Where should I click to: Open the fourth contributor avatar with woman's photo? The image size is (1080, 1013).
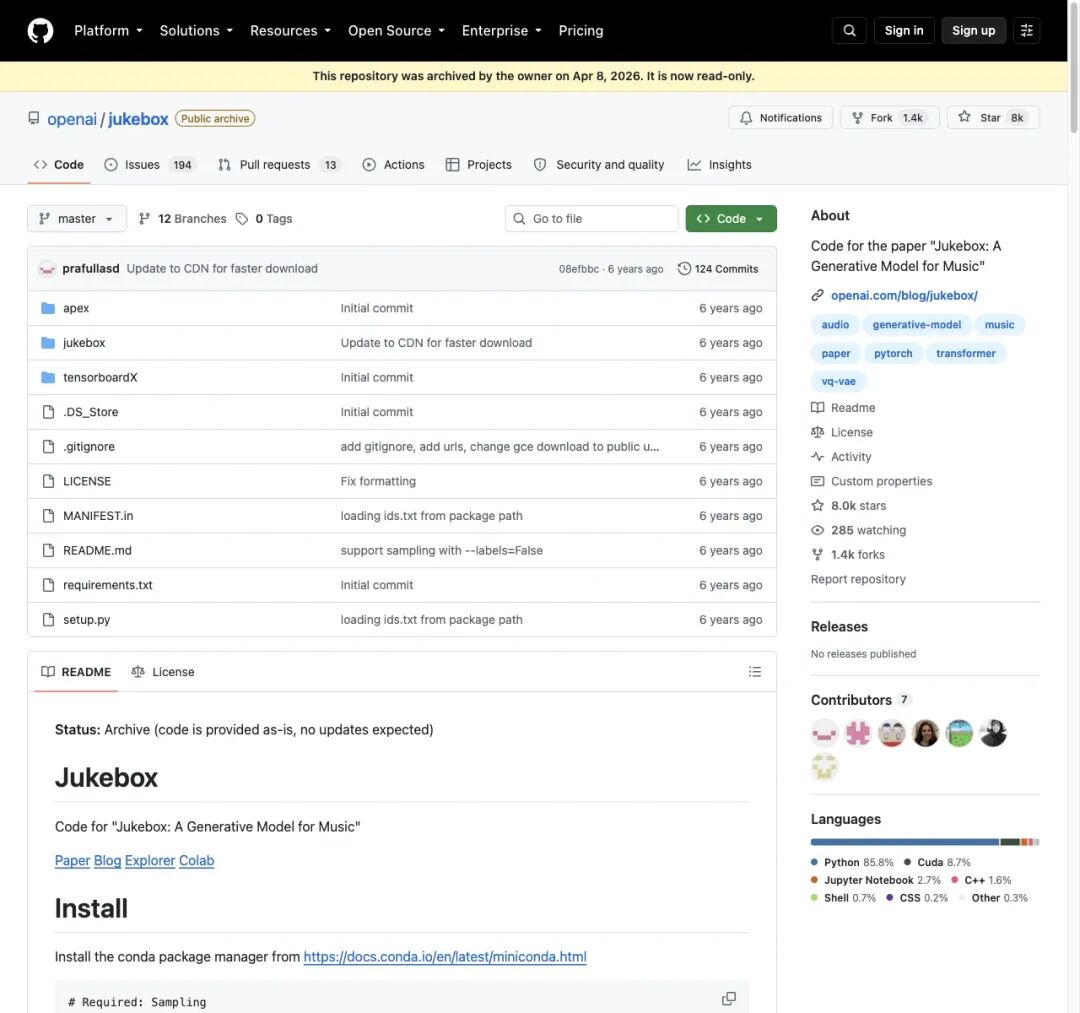[x=925, y=733]
